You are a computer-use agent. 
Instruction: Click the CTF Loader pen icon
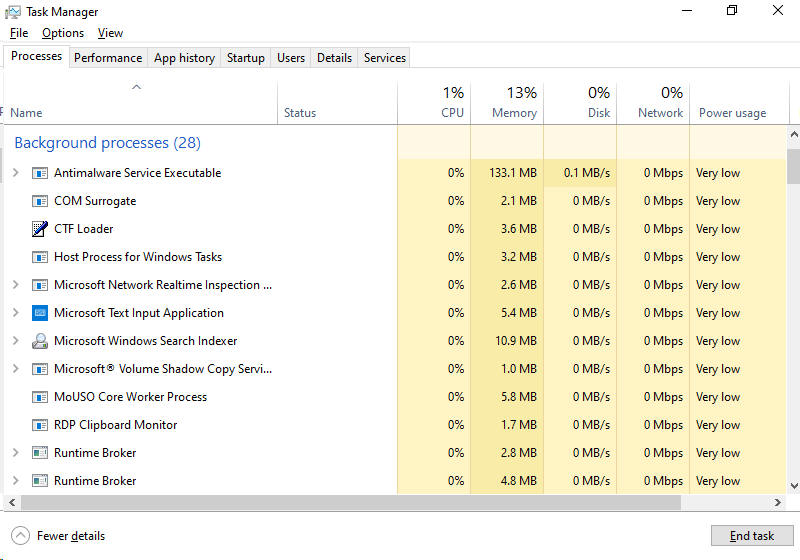(x=40, y=229)
